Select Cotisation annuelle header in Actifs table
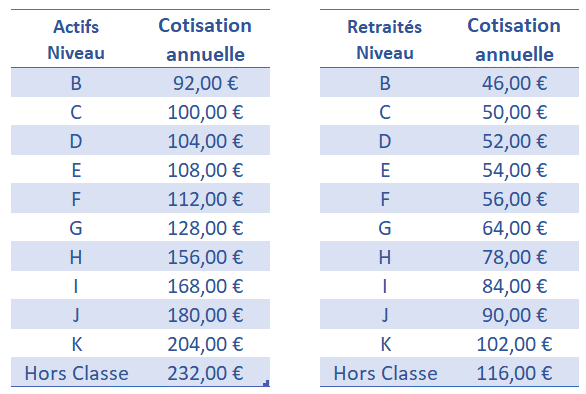Screen dimensions: 586x394 205,40
